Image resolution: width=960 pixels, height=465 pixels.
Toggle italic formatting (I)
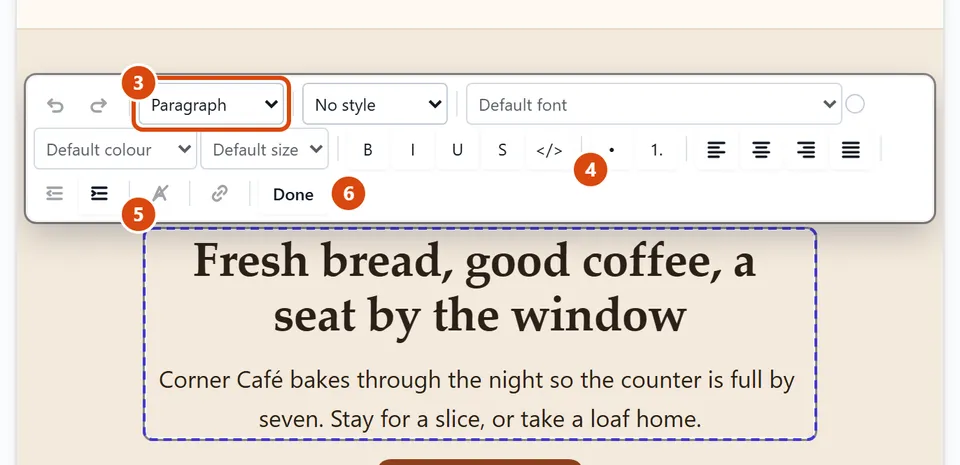click(413, 150)
